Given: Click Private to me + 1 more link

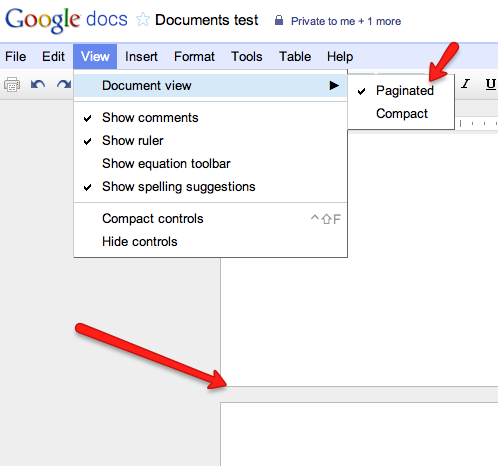Looking at the screenshot, I should [346, 21].
